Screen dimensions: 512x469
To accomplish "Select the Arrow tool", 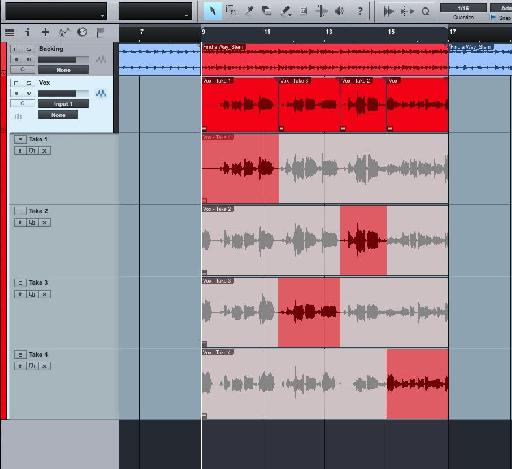I will click(x=212, y=11).
